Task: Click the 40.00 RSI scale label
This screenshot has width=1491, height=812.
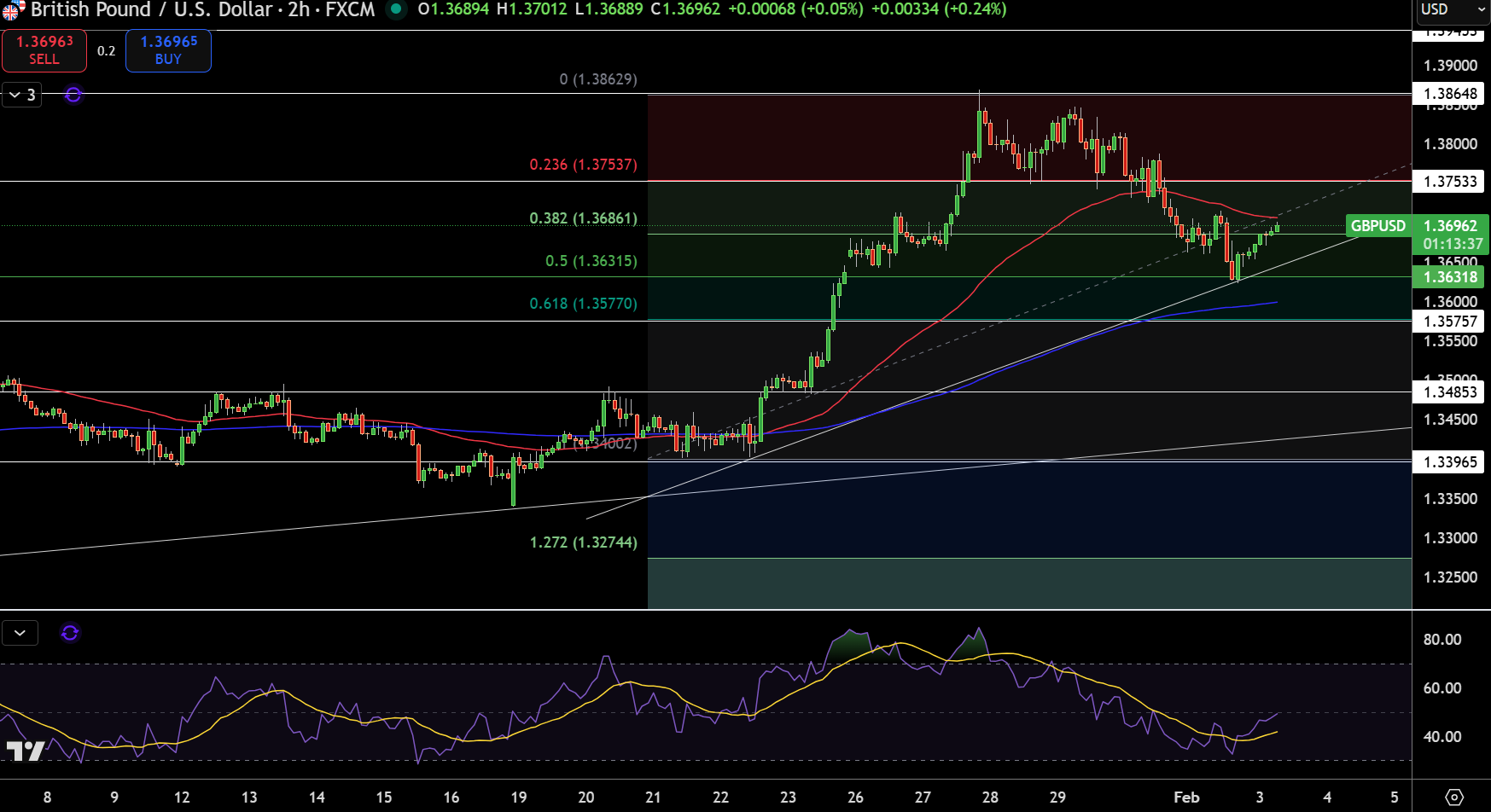Action: pyautogui.click(x=1442, y=737)
